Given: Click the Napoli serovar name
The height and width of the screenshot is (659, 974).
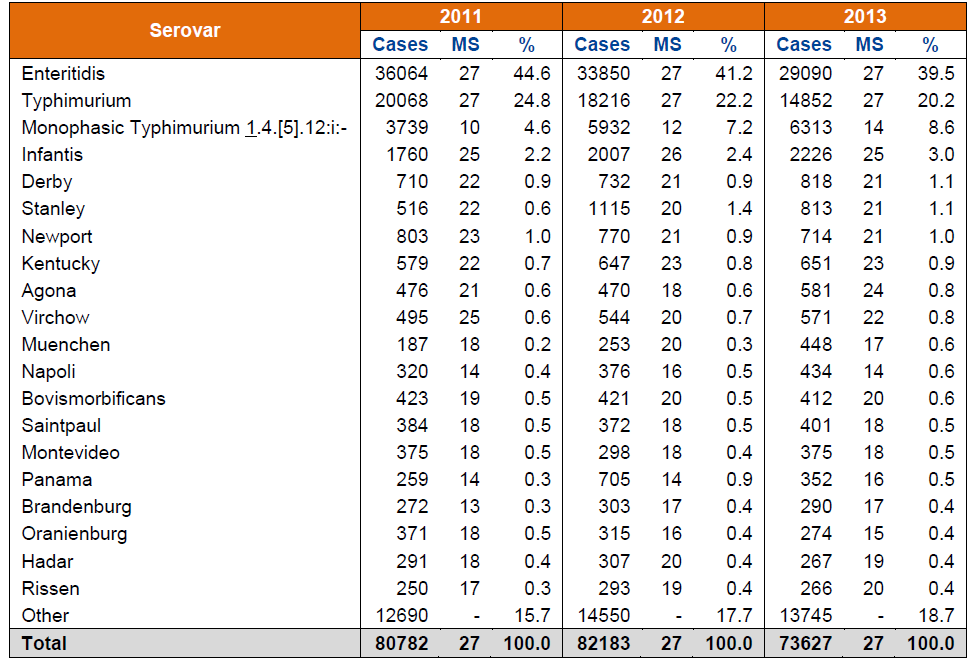Looking at the screenshot, I should click(x=48, y=371).
